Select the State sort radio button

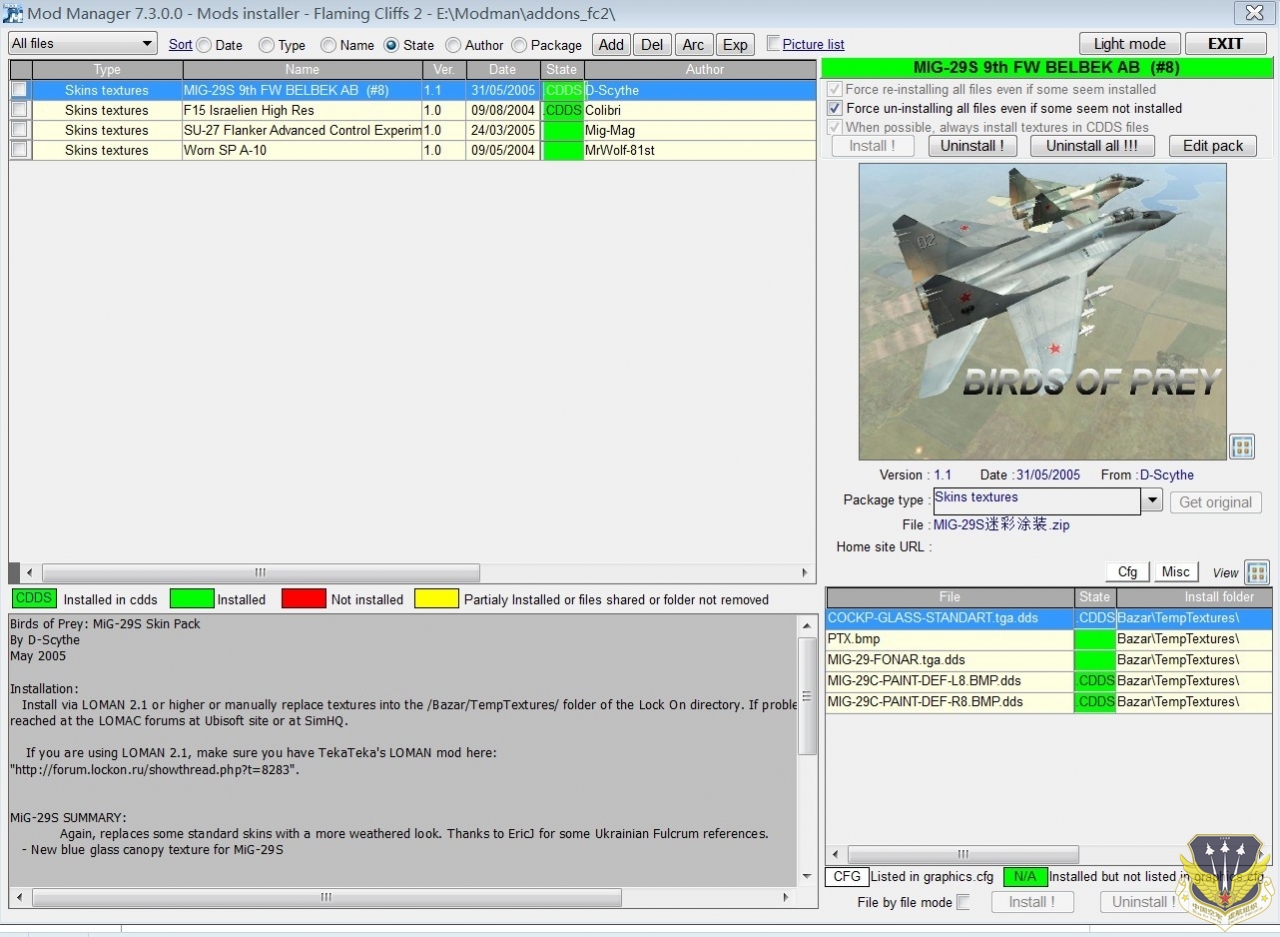tap(391, 45)
